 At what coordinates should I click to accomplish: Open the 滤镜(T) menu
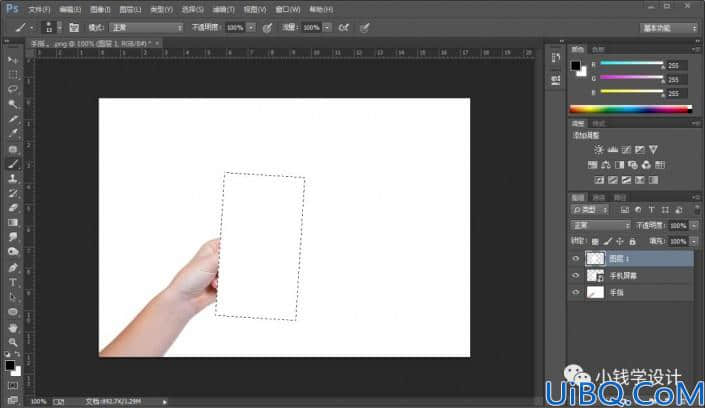pos(223,9)
